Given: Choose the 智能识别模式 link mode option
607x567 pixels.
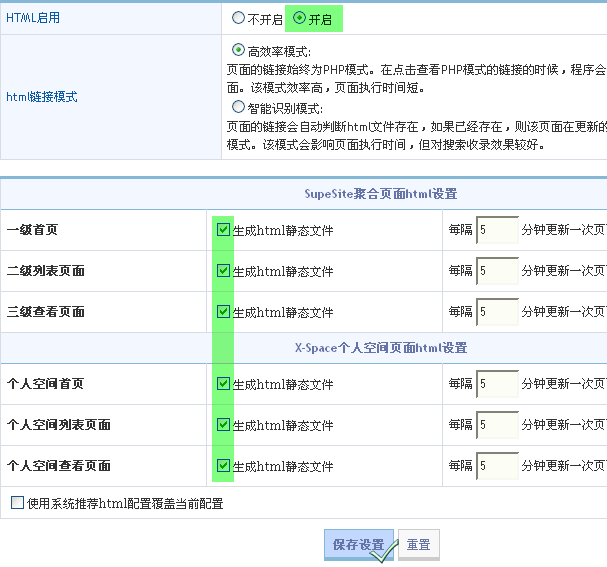Looking at the screenshot, I should tap(238, 107).
